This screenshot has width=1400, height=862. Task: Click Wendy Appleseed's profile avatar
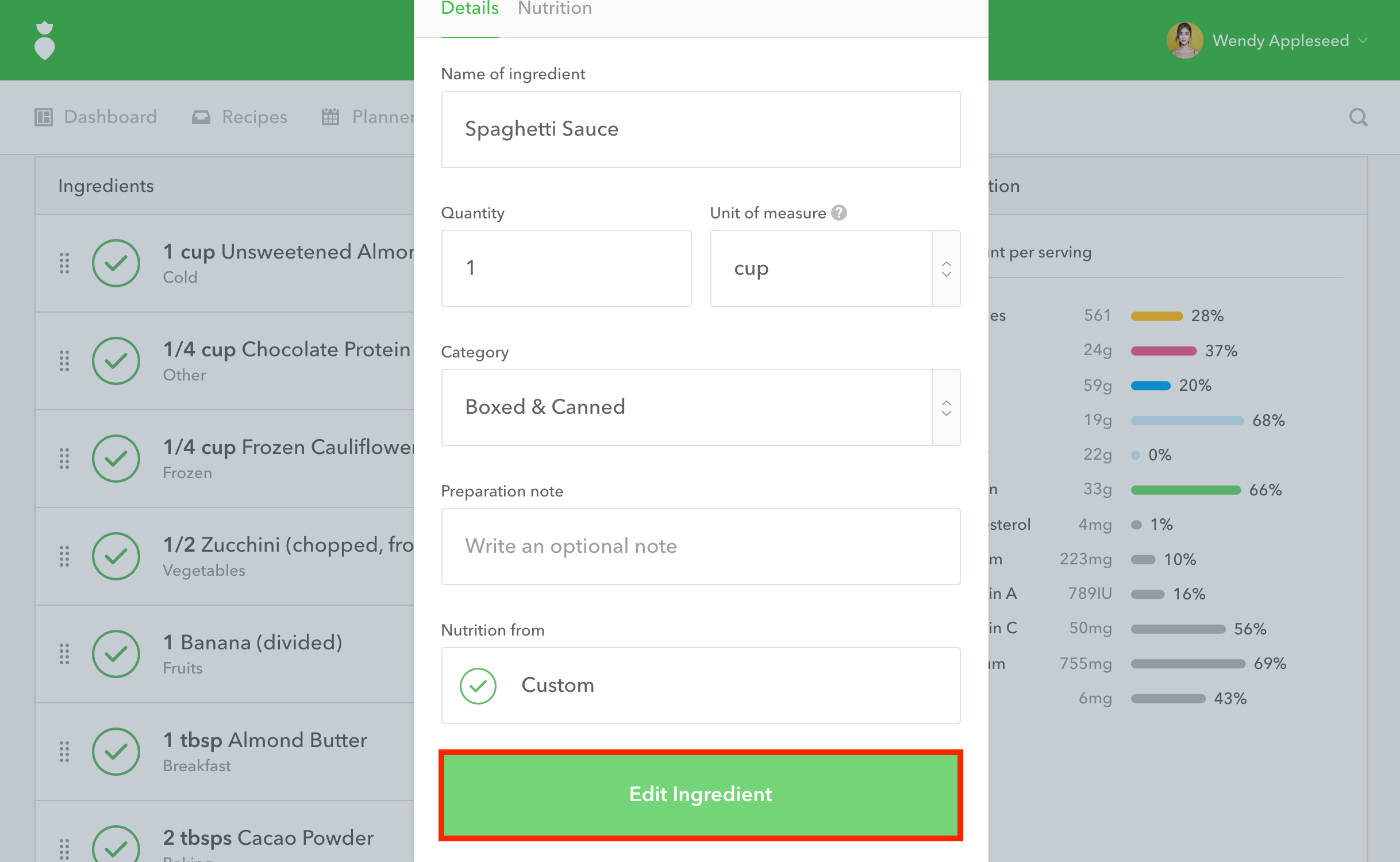[x=1184, y=40]
